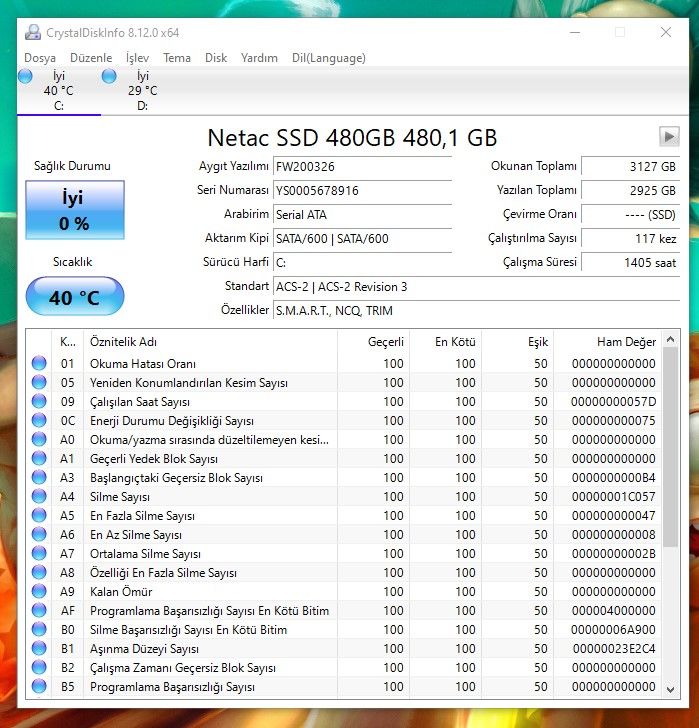699x728 pixels.
Task: Click the CrystalDiskInfo title bar app icon
Action: (32, 32)
